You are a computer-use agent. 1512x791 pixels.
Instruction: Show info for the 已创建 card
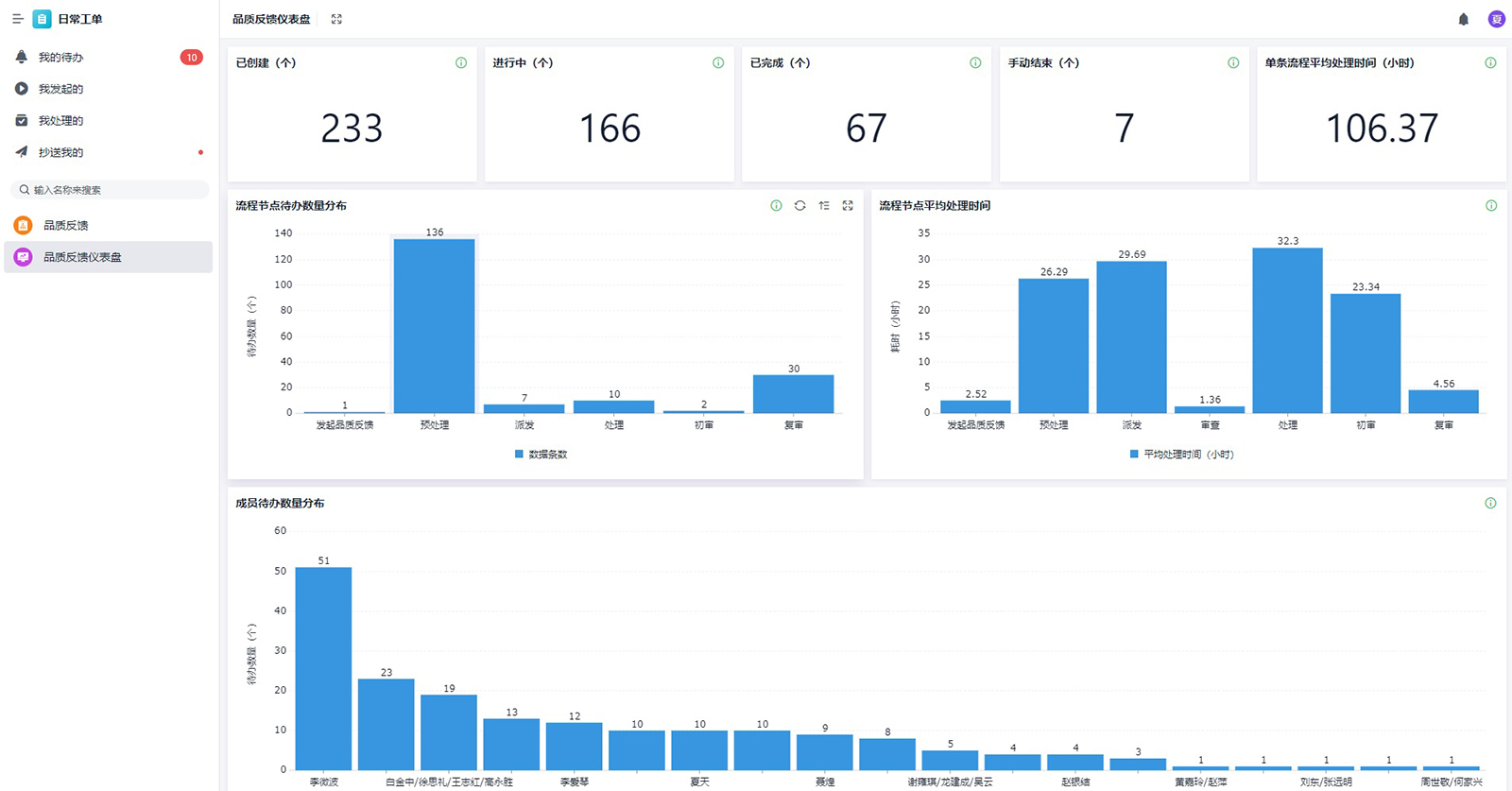pyautogui.click(x=461, y=63)
